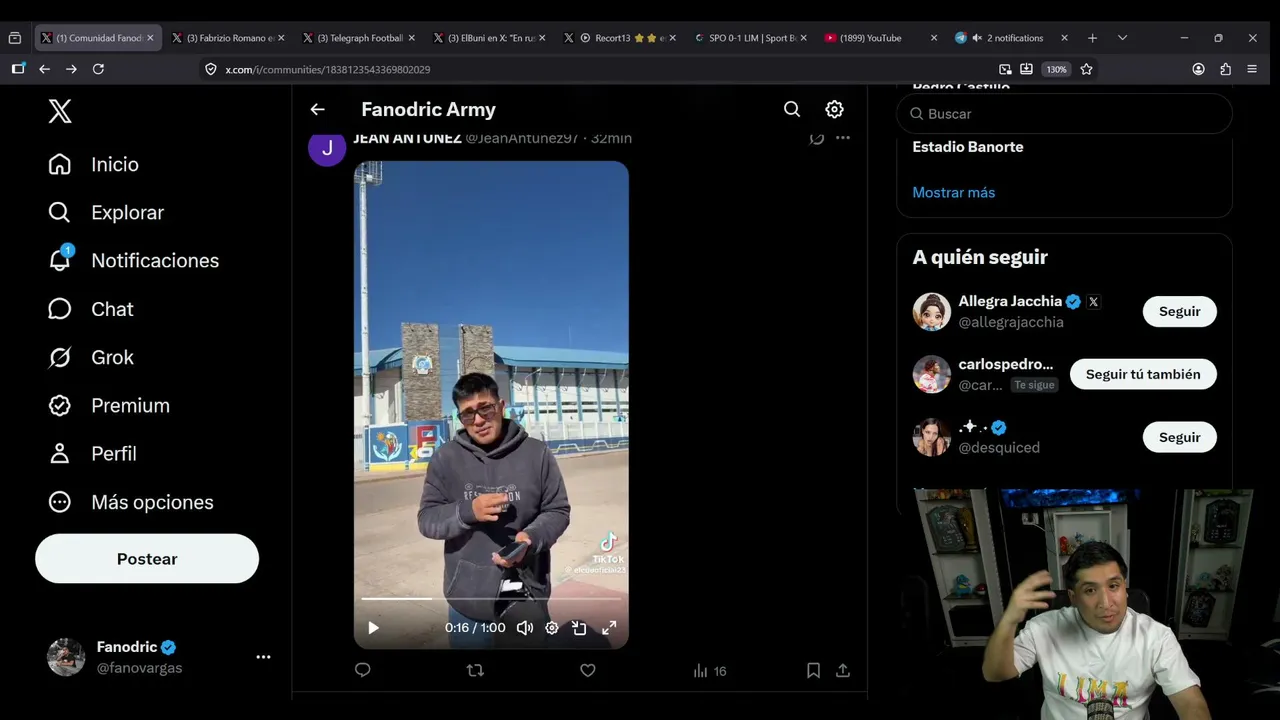Click the Postear button
The image size is (1280, 720).
coord(147,559)
